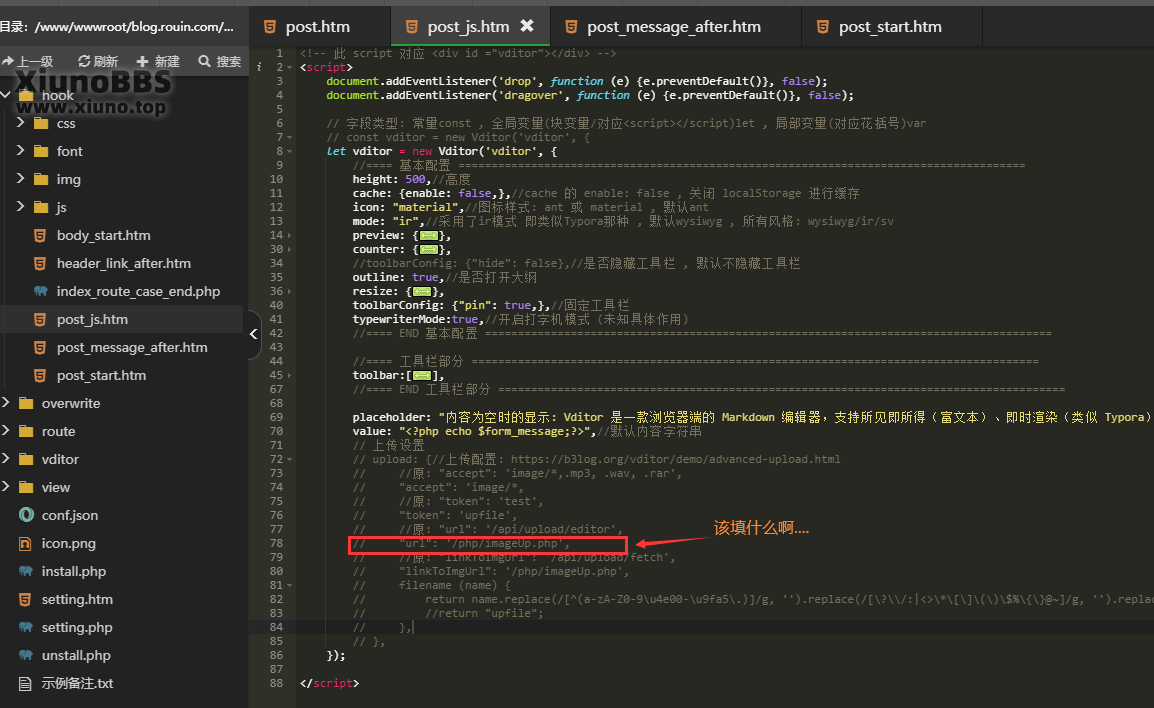The image size is (1154, 708).
Task: Expand the view folder
Action: (x=7, y=486)
